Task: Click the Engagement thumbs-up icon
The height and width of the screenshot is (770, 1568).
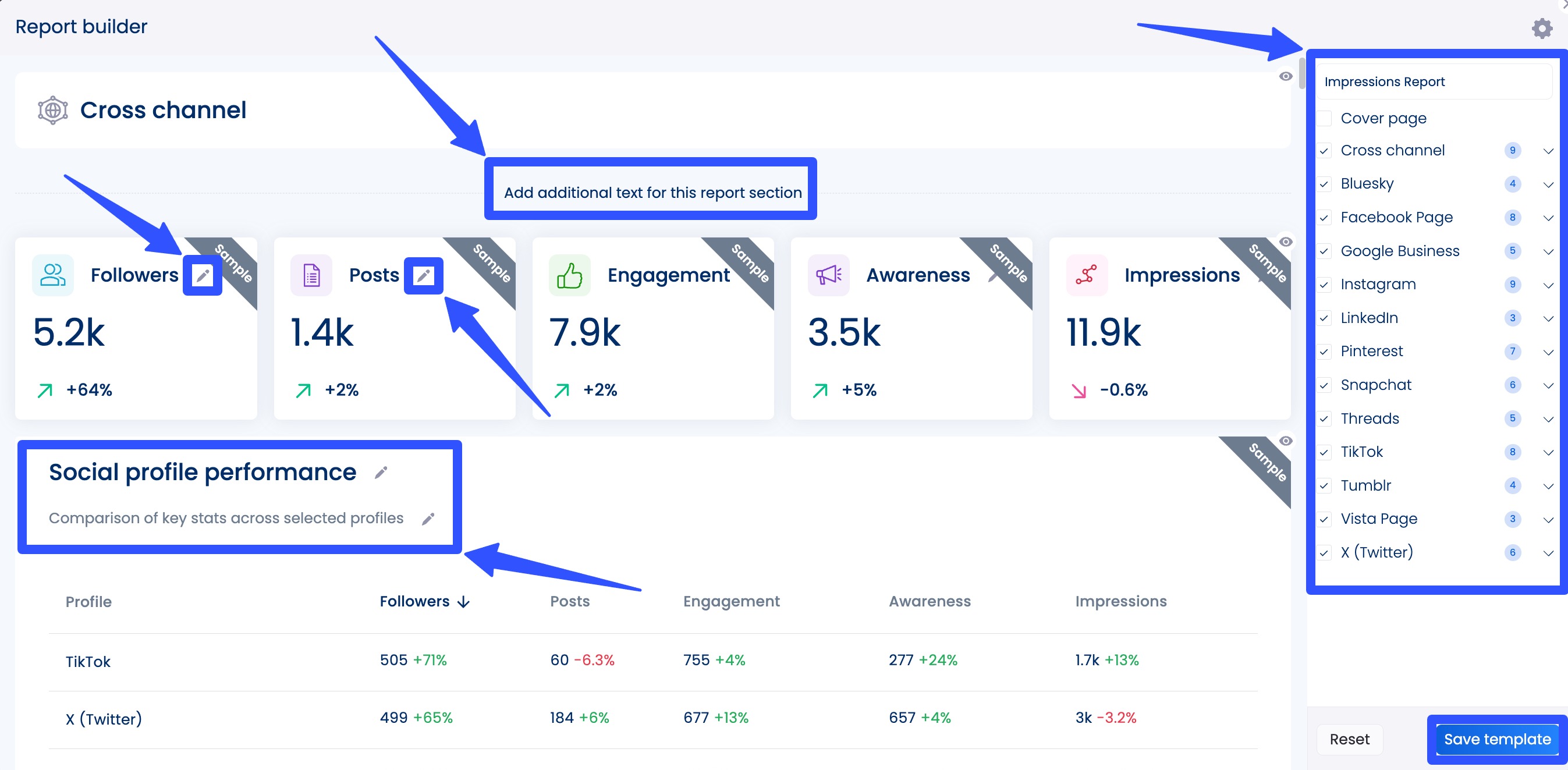Action: coord(569,275)
